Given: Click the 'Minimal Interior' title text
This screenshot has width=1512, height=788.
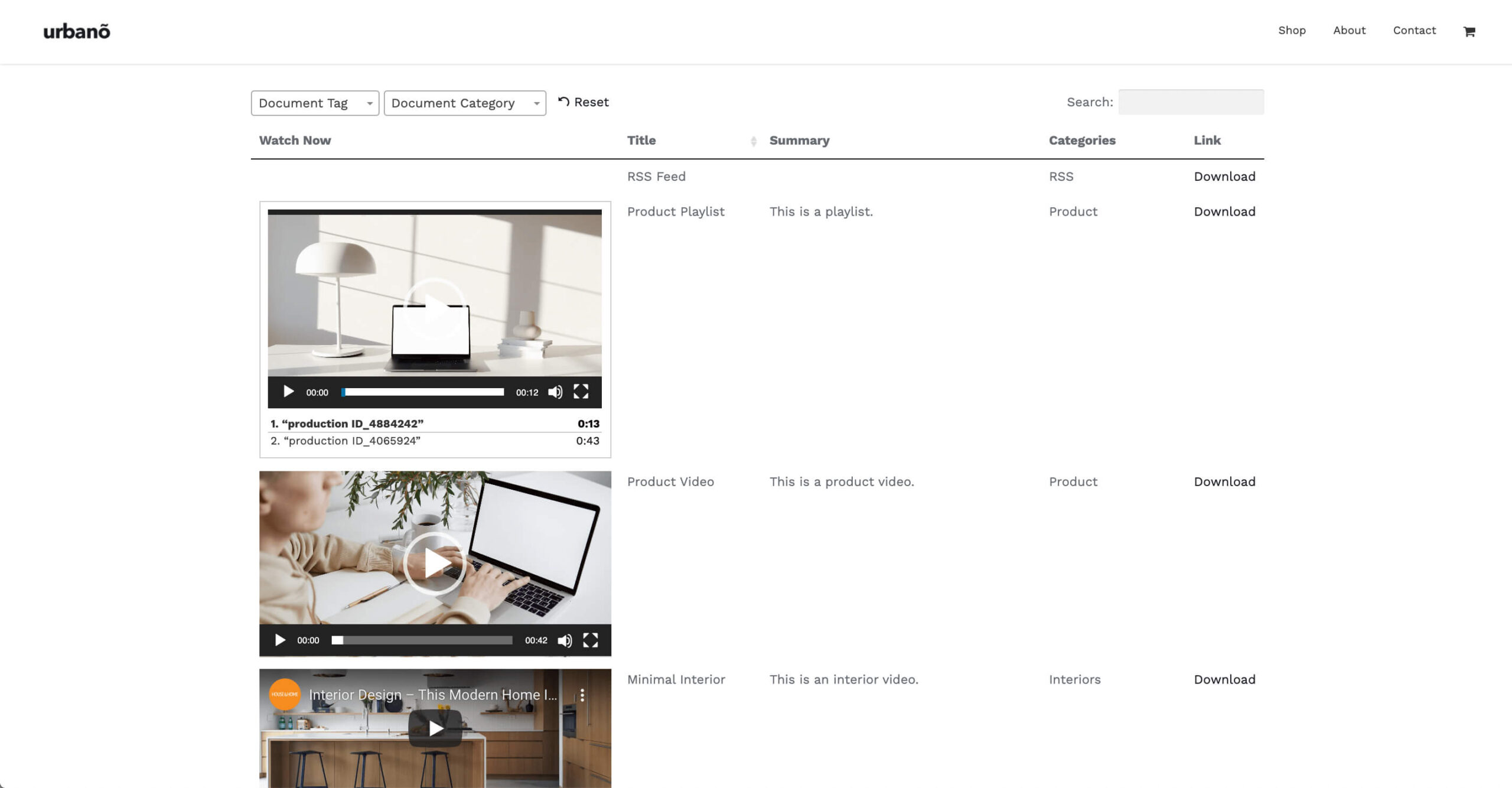Looking at the screenshot, I should 676,680.
